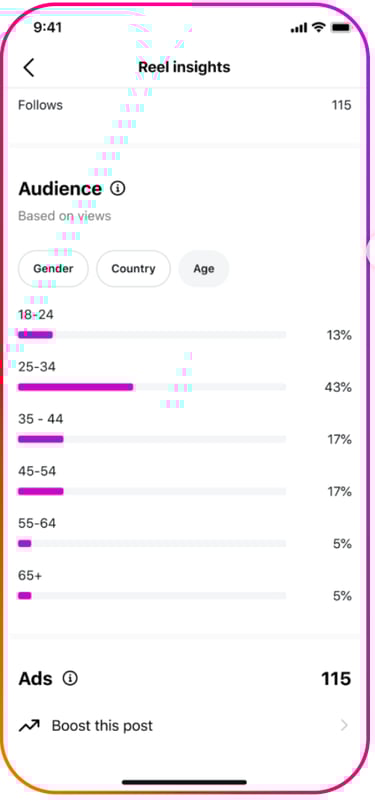Tap the 9:41 clock in status bar

coord(48,27)
